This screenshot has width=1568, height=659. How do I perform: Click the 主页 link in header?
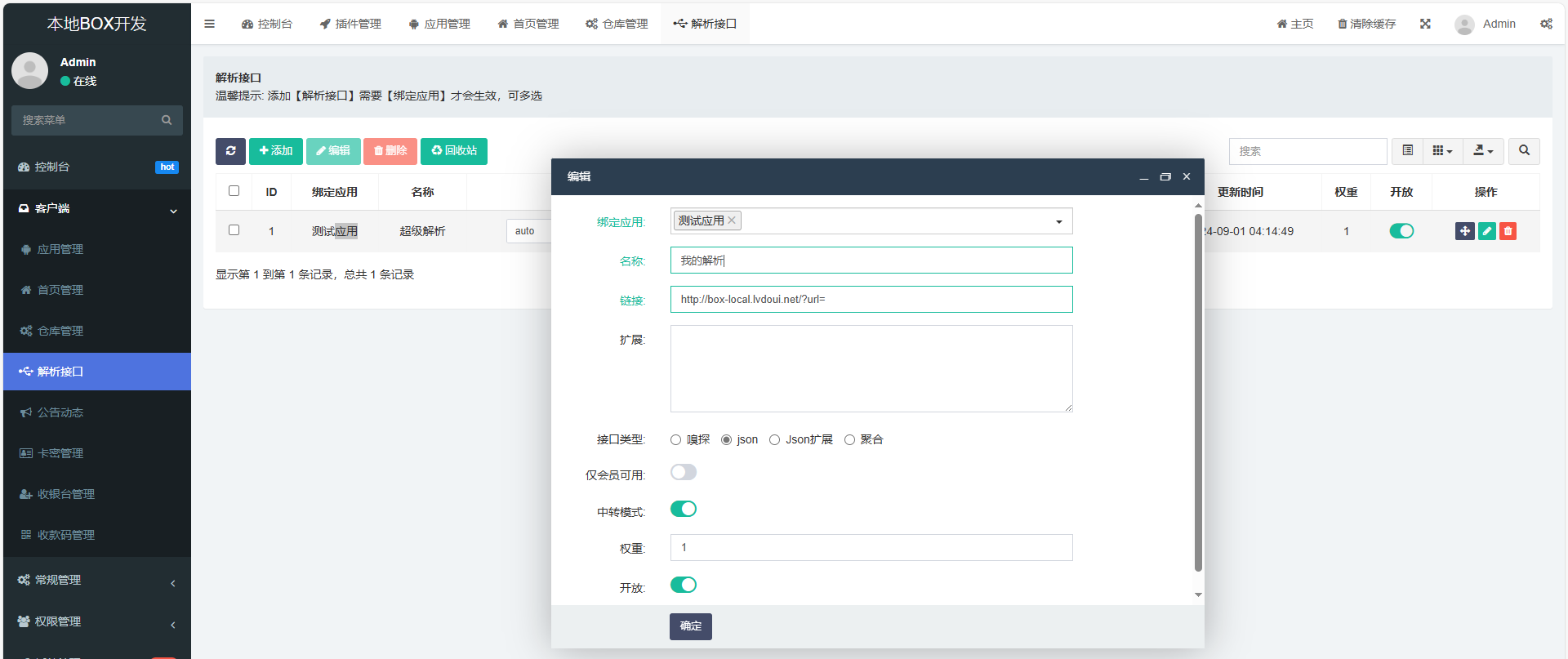[1295, 24]
